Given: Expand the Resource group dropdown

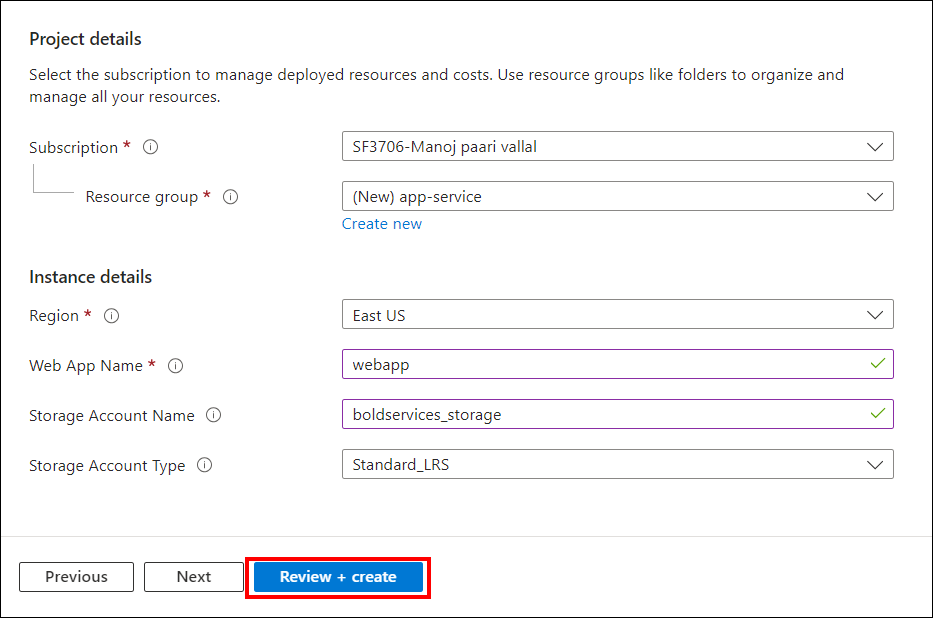Looking at the screenshot, I should pyautogui.click(x=617, y=197).
